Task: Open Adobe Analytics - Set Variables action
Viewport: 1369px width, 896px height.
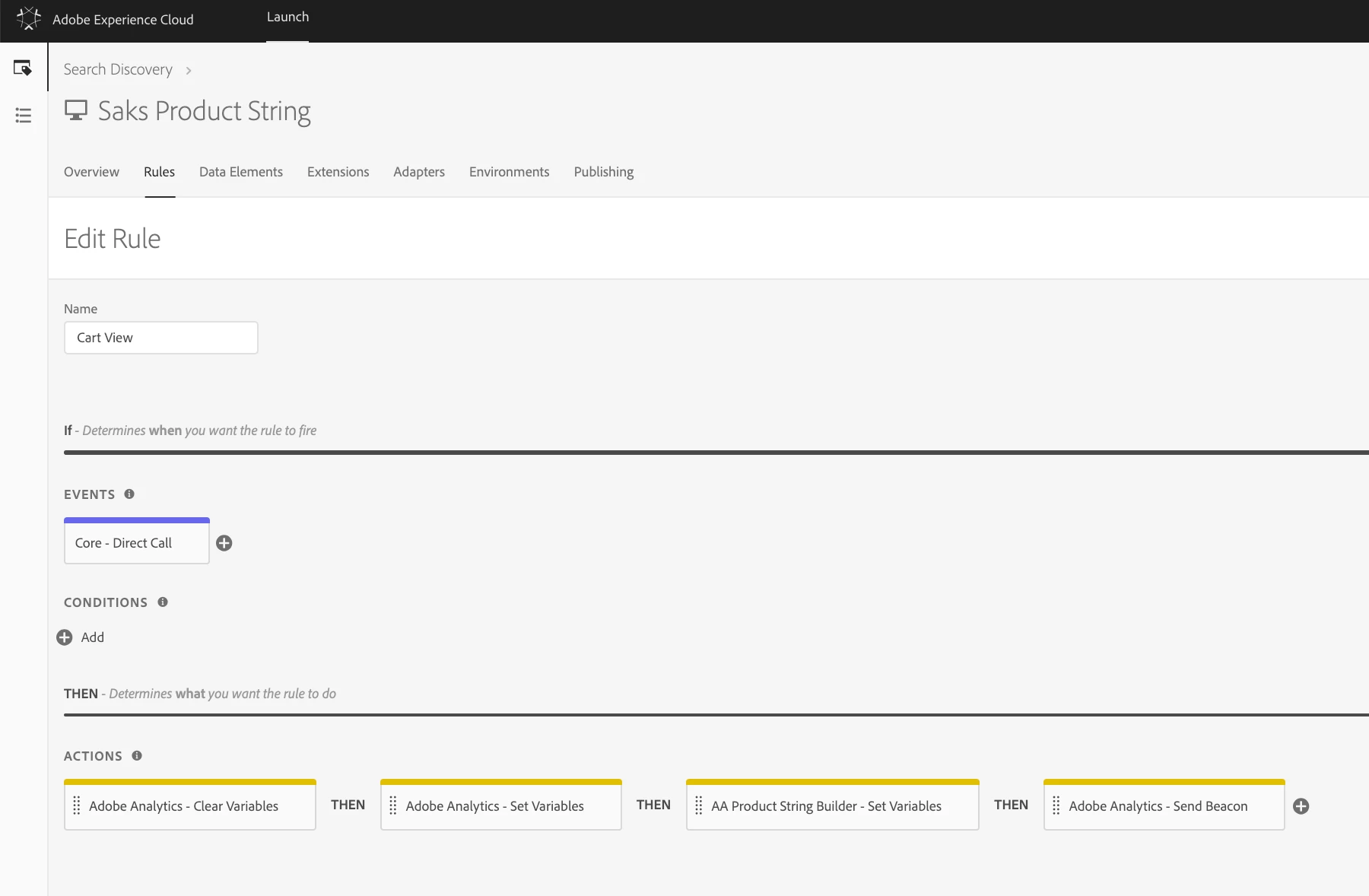Action: 501,805
